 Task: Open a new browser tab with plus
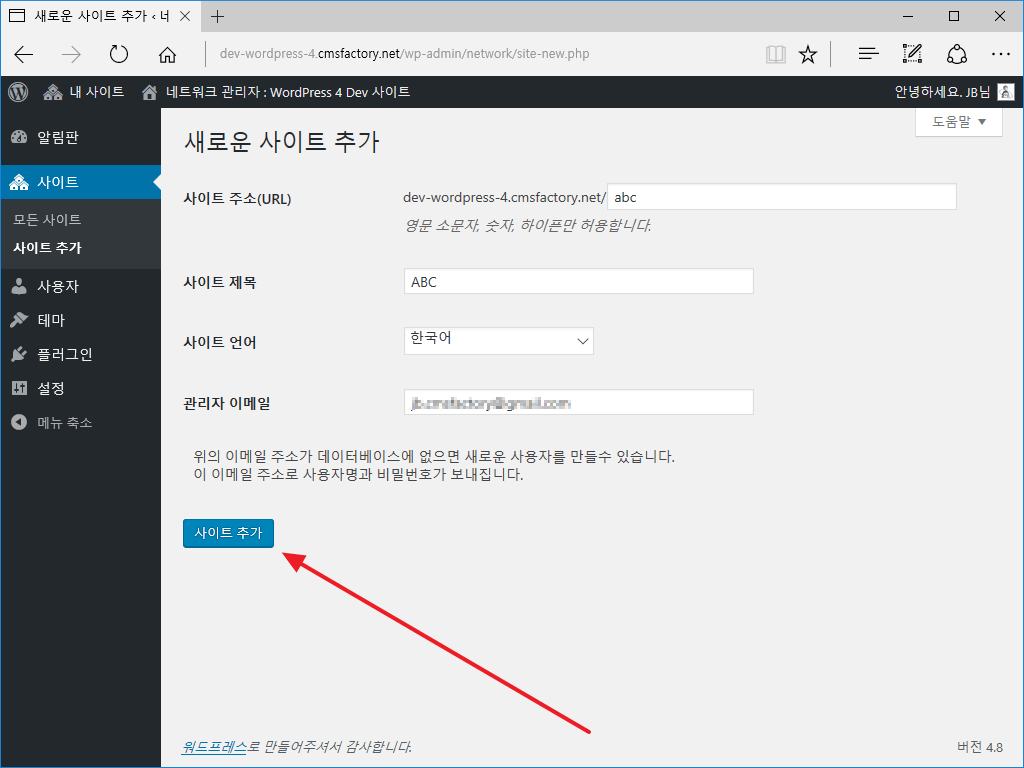click(217, 16)
